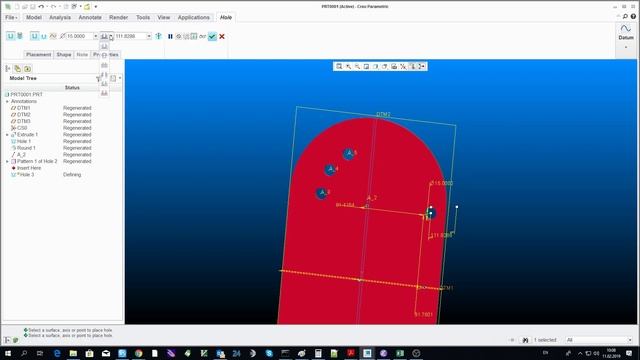Open the depth option dropdown arrow
Viewport: 640px width, 360px height.
coord(111,37)
